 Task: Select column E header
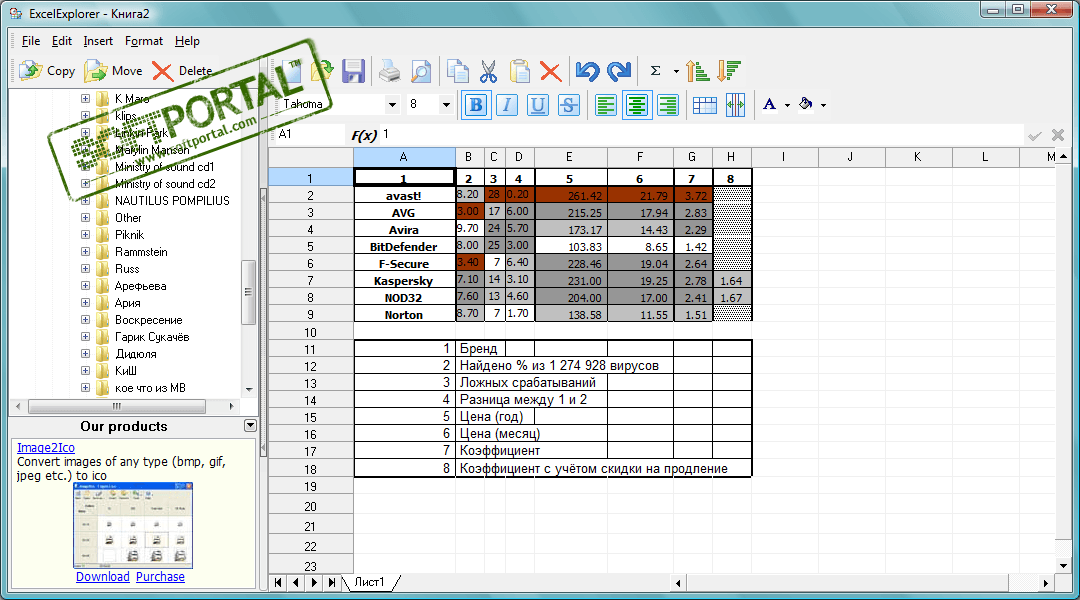point(569,157)
